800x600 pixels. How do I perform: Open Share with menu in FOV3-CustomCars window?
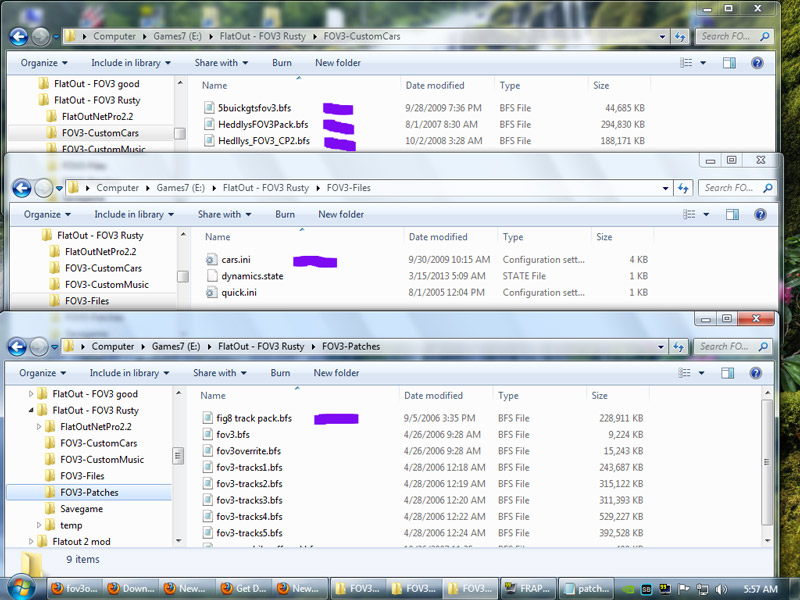point(221,63)
